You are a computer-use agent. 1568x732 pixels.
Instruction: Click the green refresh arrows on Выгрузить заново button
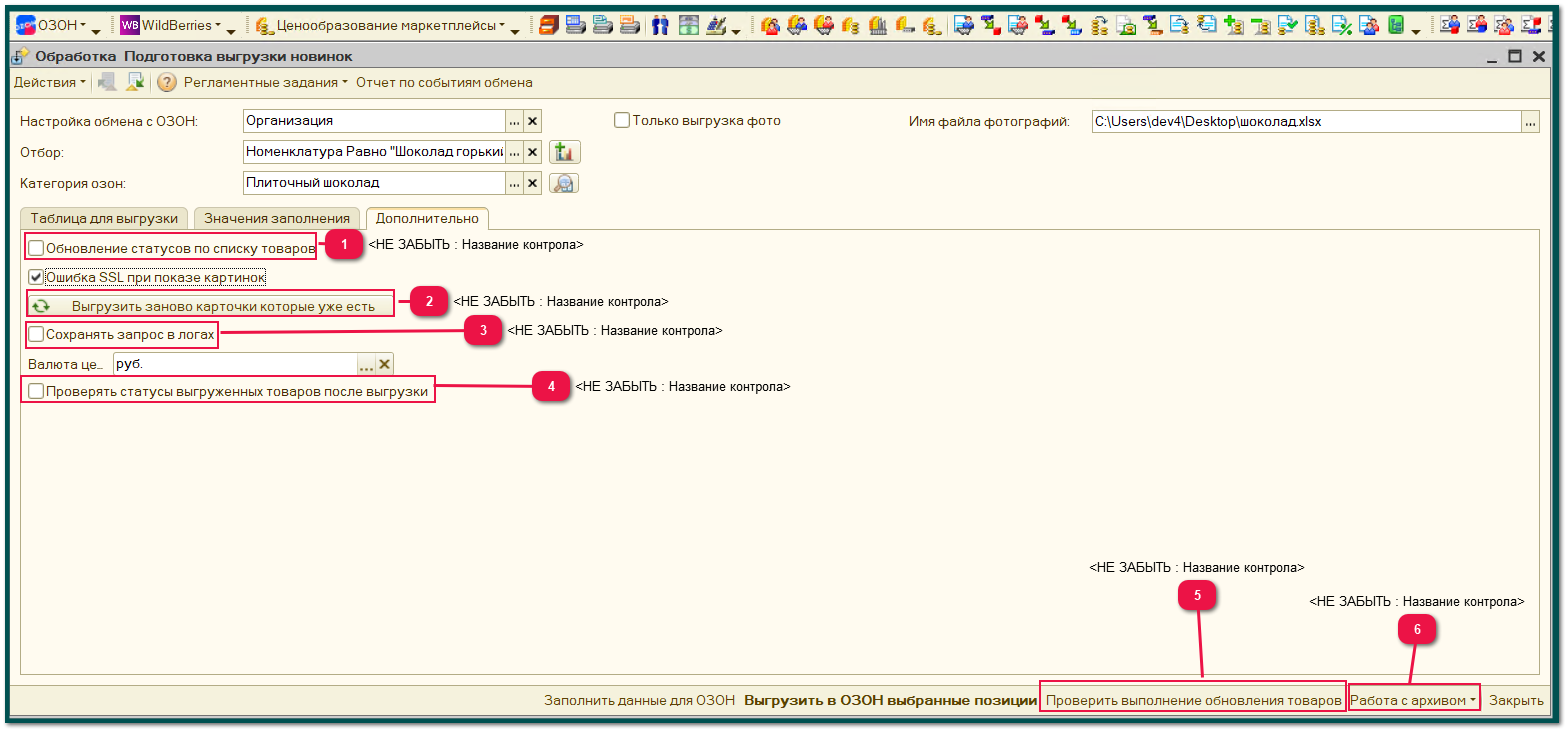pos(41,306)
